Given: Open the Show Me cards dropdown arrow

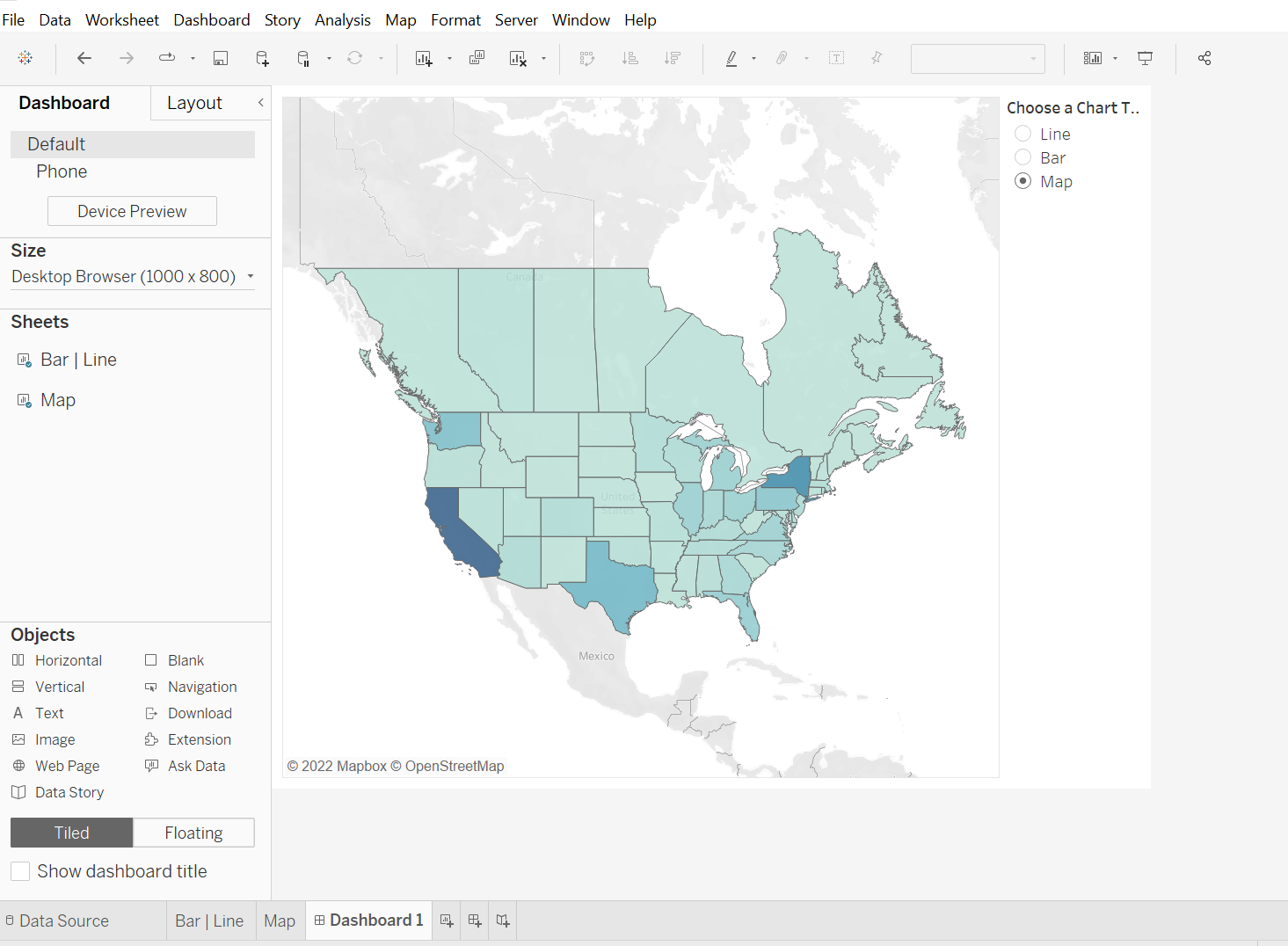Looking at the screenshot, I should click(x=1115, y=58).
